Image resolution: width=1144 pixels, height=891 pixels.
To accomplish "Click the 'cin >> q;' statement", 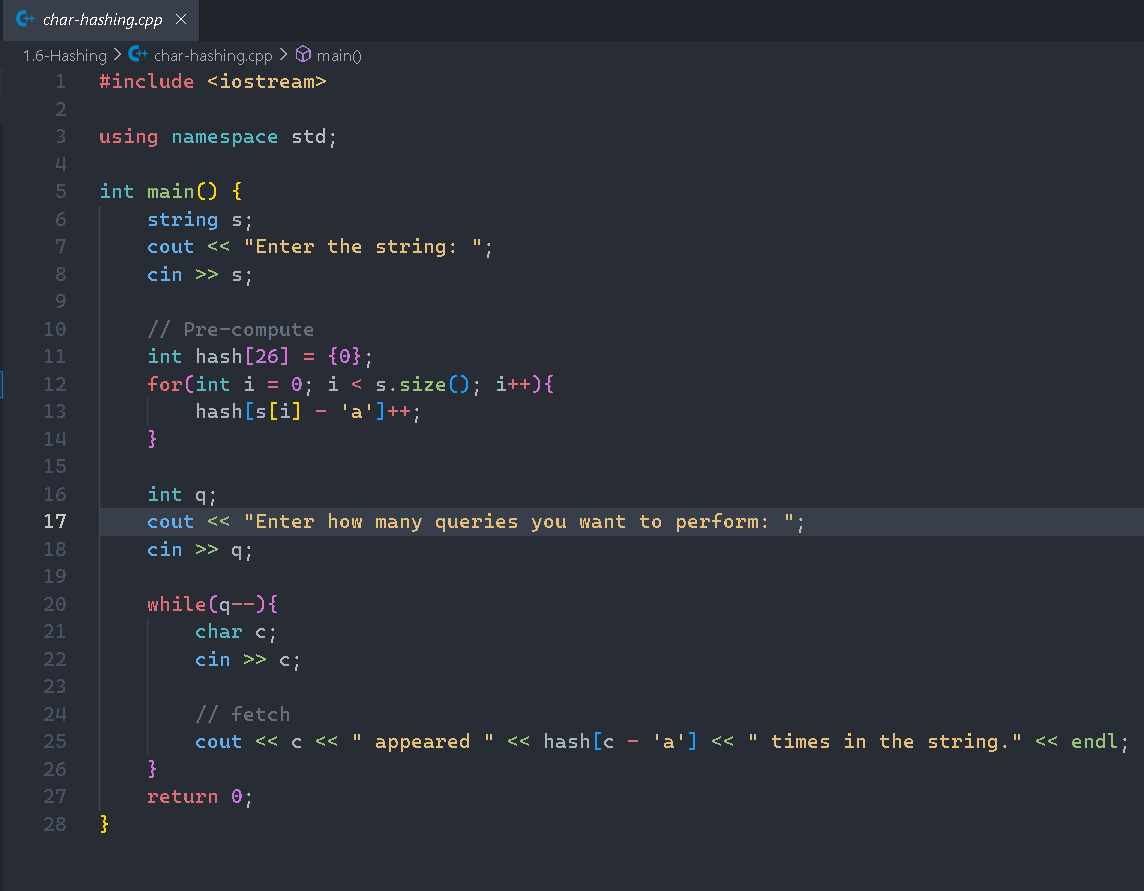I will tap(200, 549).
